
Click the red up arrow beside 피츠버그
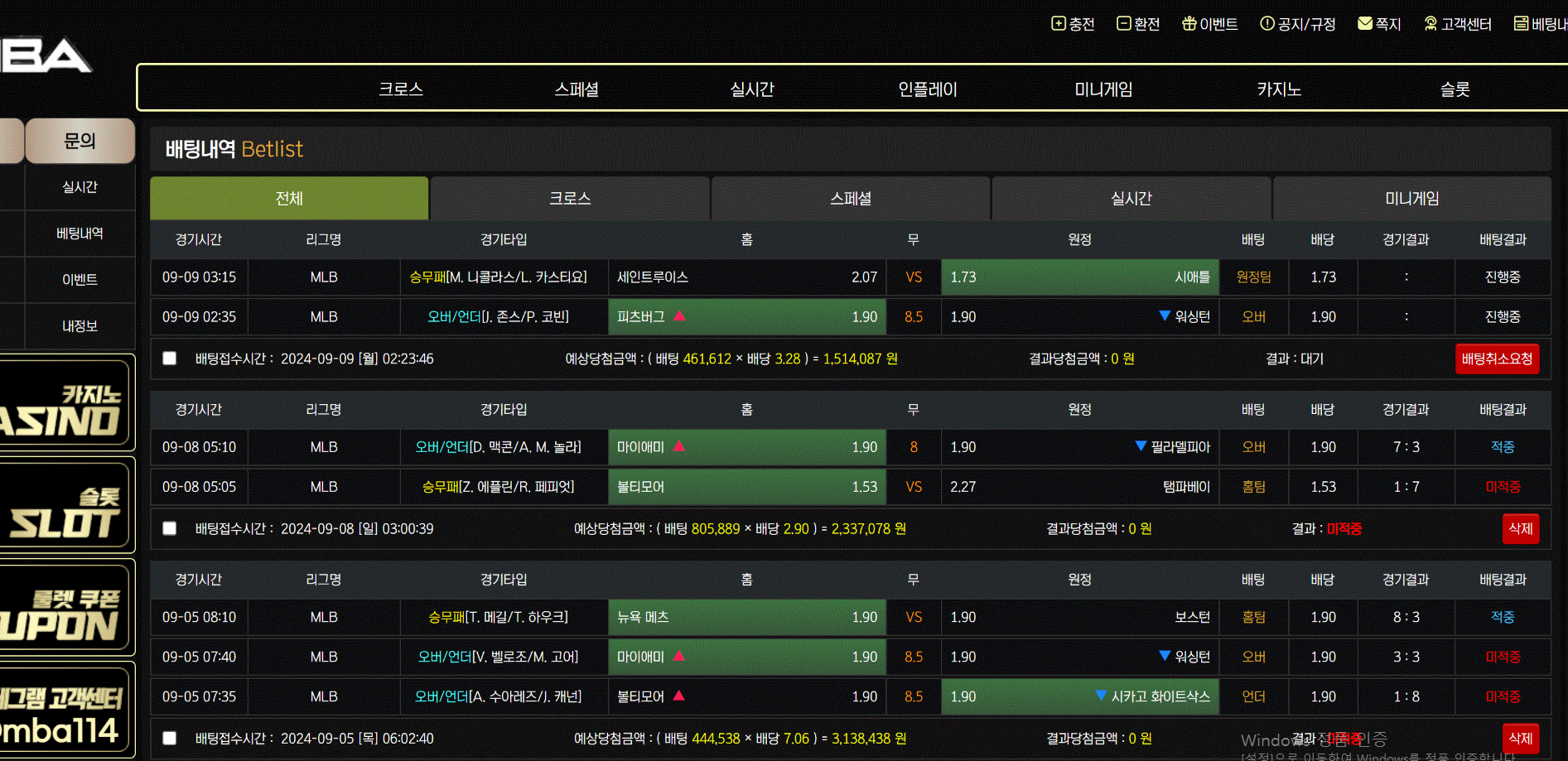pos(679,315)
